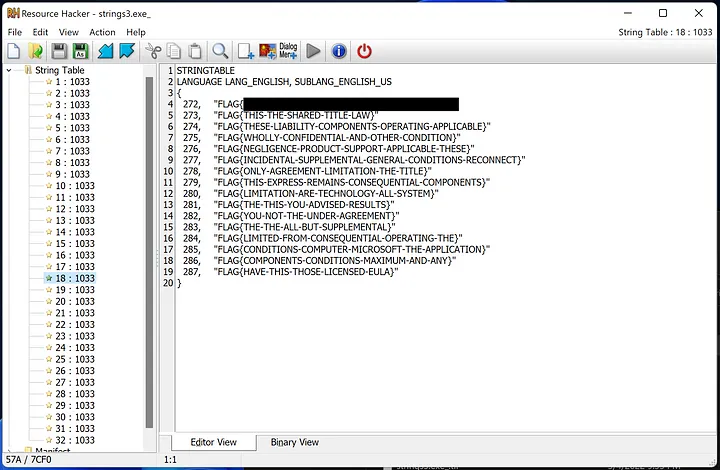This screenshot has height=470, width=720.
Task: Click the green Save As icon
Action: pos(80,51)
